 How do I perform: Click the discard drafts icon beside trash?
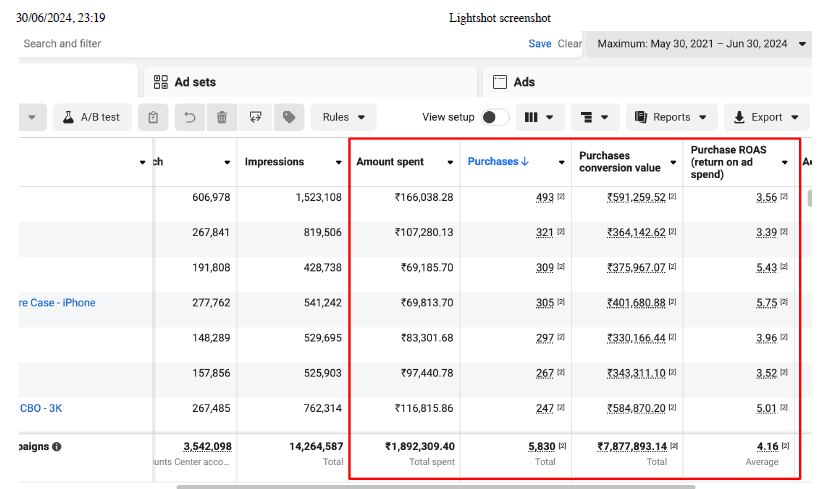point(256,117)
